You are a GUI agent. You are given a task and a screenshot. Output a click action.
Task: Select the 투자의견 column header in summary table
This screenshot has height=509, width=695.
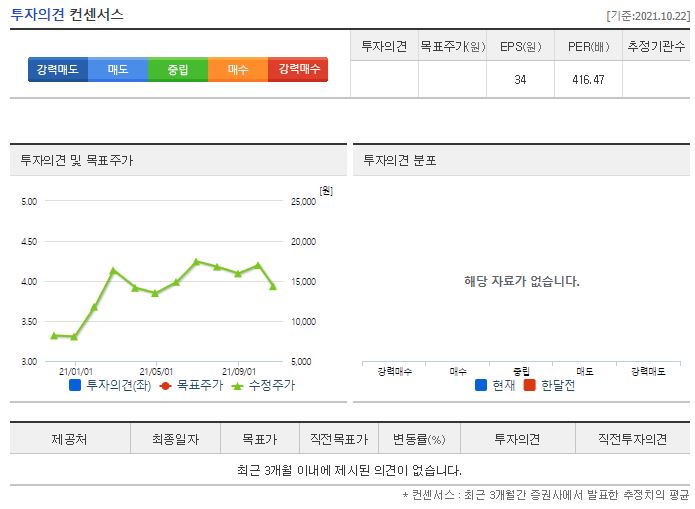tap(384, 46)
